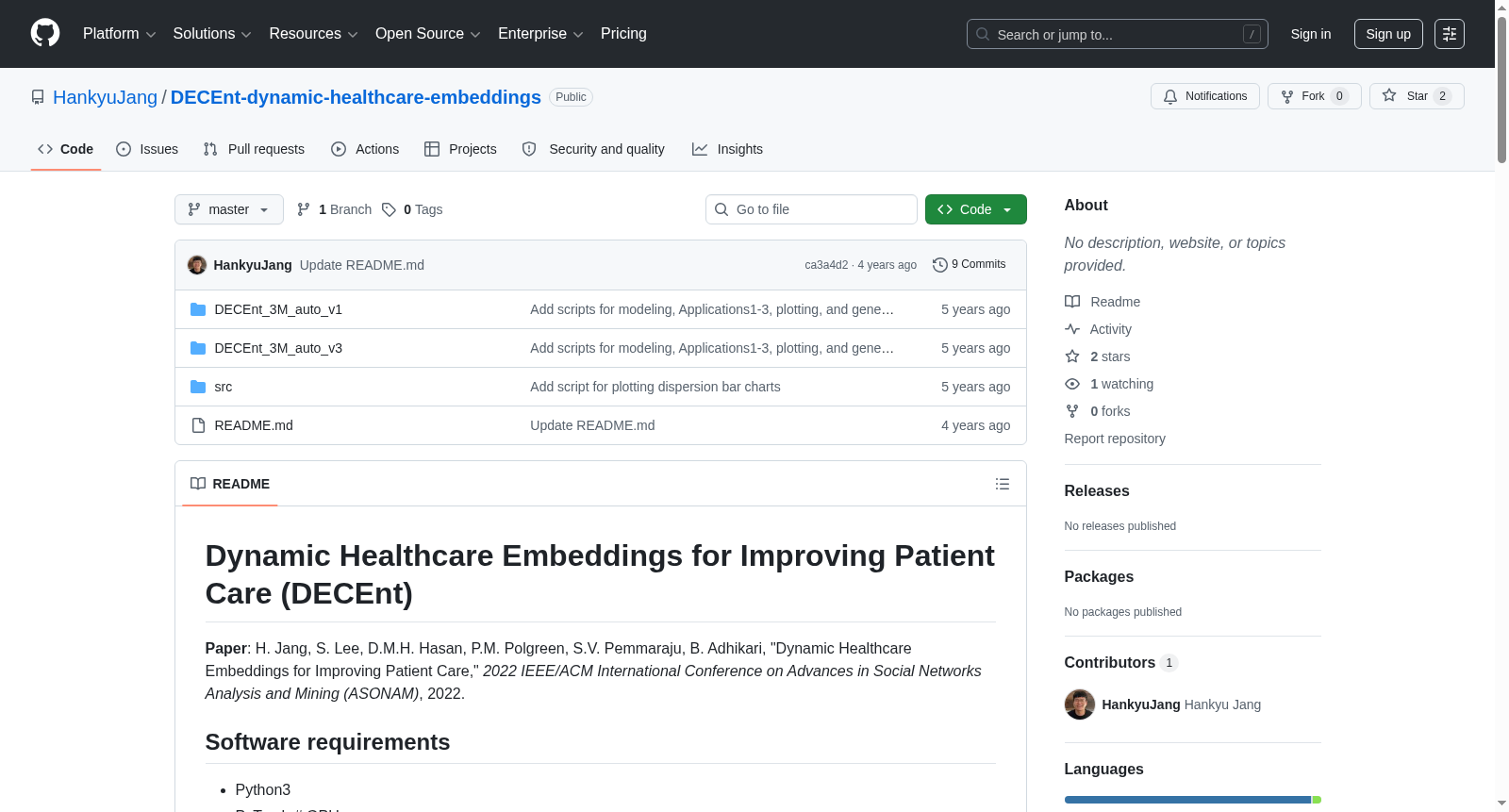Expand Open Source menu
Viewport: 1509px width, 812px height.
click(x=428, y=34)
